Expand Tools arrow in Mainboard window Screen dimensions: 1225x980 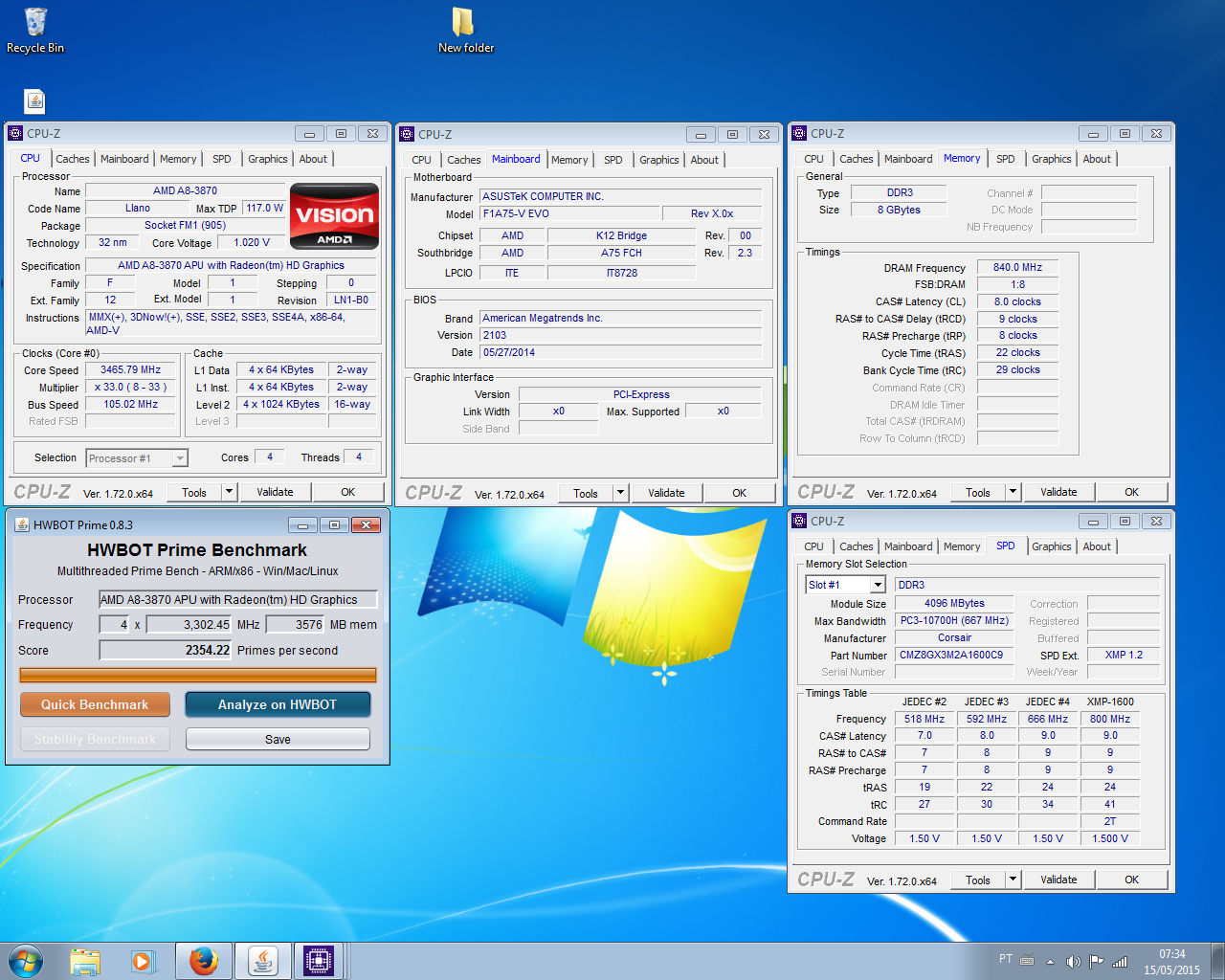620,493
